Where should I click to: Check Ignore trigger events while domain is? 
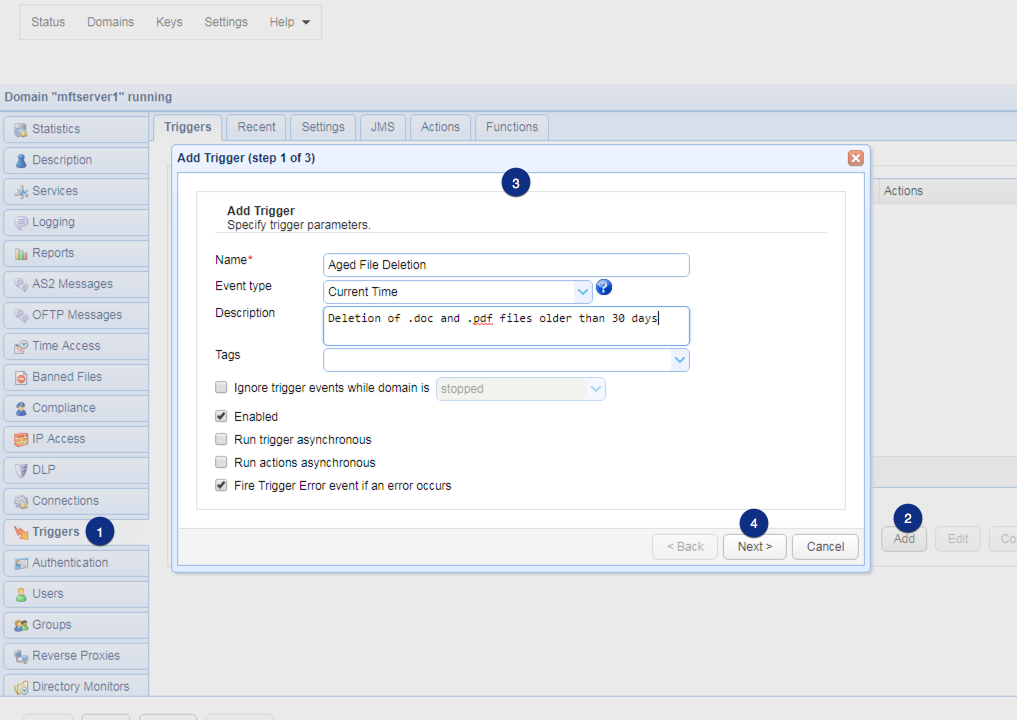pyautogui.click(x=221, y=387)
